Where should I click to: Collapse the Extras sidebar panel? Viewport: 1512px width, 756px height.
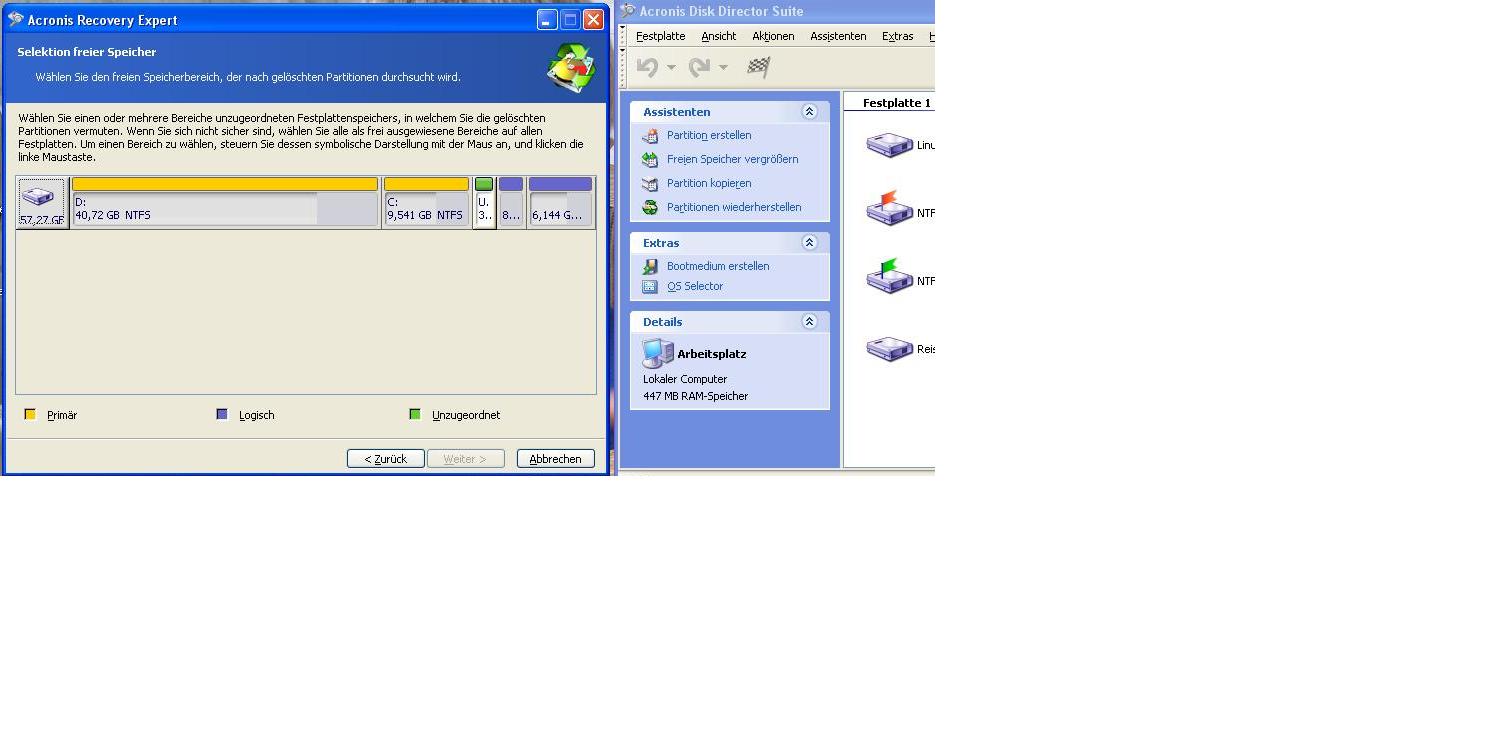click(x=810, y=243)
